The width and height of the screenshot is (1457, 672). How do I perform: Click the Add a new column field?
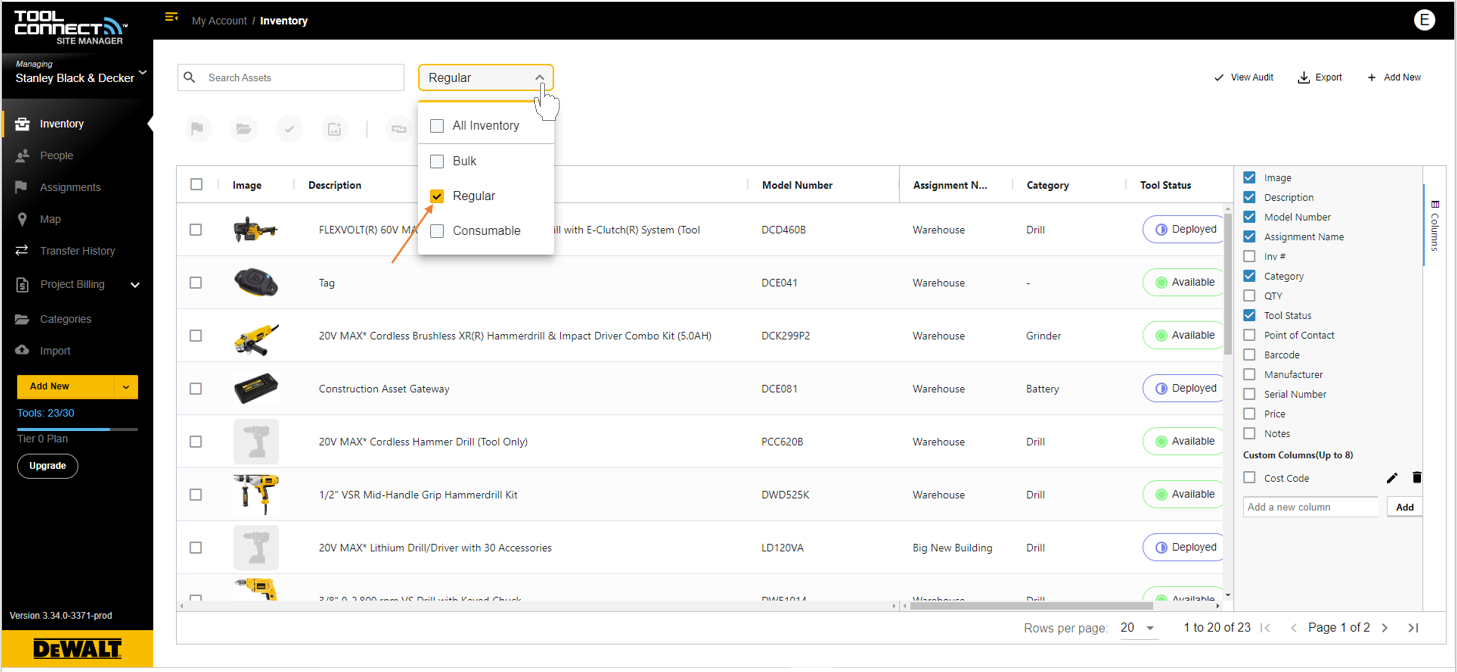coord(1311,507)
